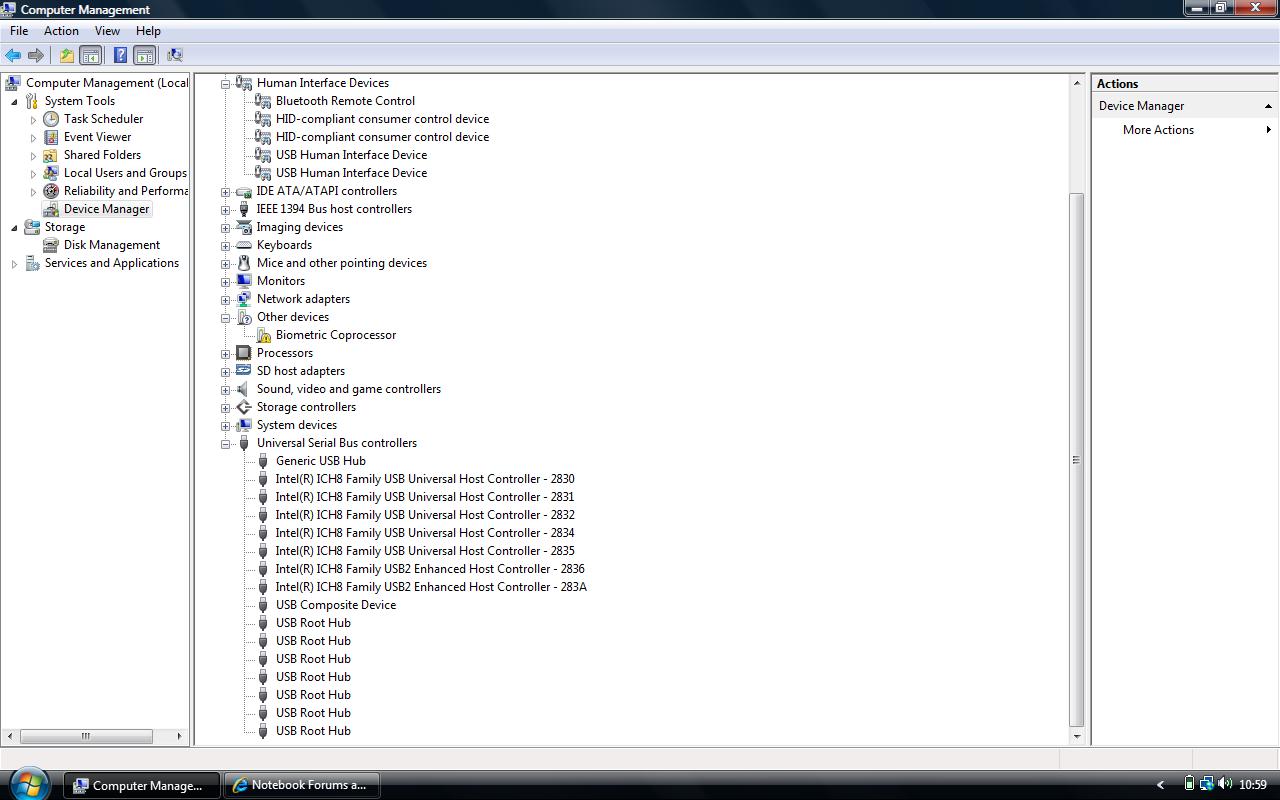Select Biometric Coprocessor device
The image size is (1280, 800).
click(336, 335)
